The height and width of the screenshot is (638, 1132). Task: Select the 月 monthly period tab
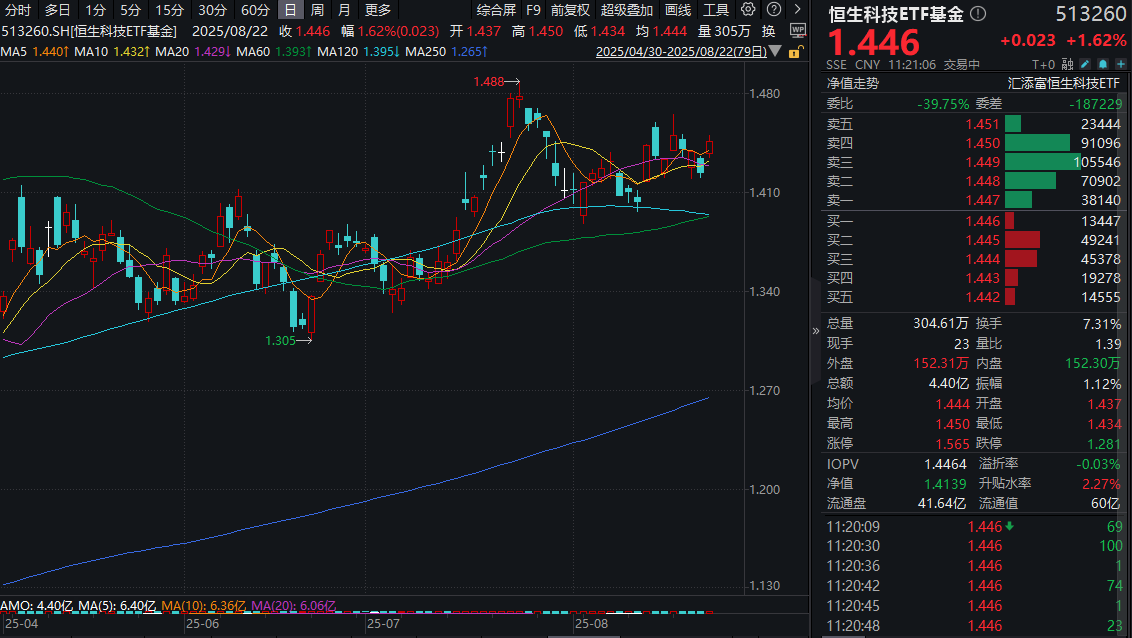tap(344, 10)
